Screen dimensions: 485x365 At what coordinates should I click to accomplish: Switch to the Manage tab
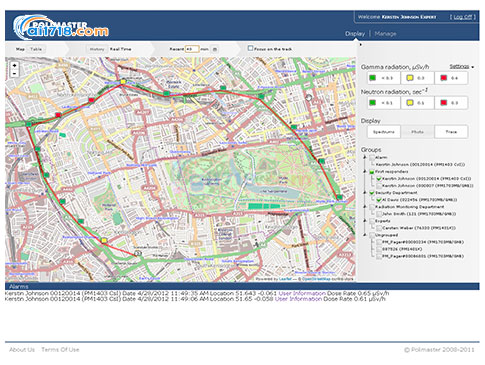[x=385, y=34]
